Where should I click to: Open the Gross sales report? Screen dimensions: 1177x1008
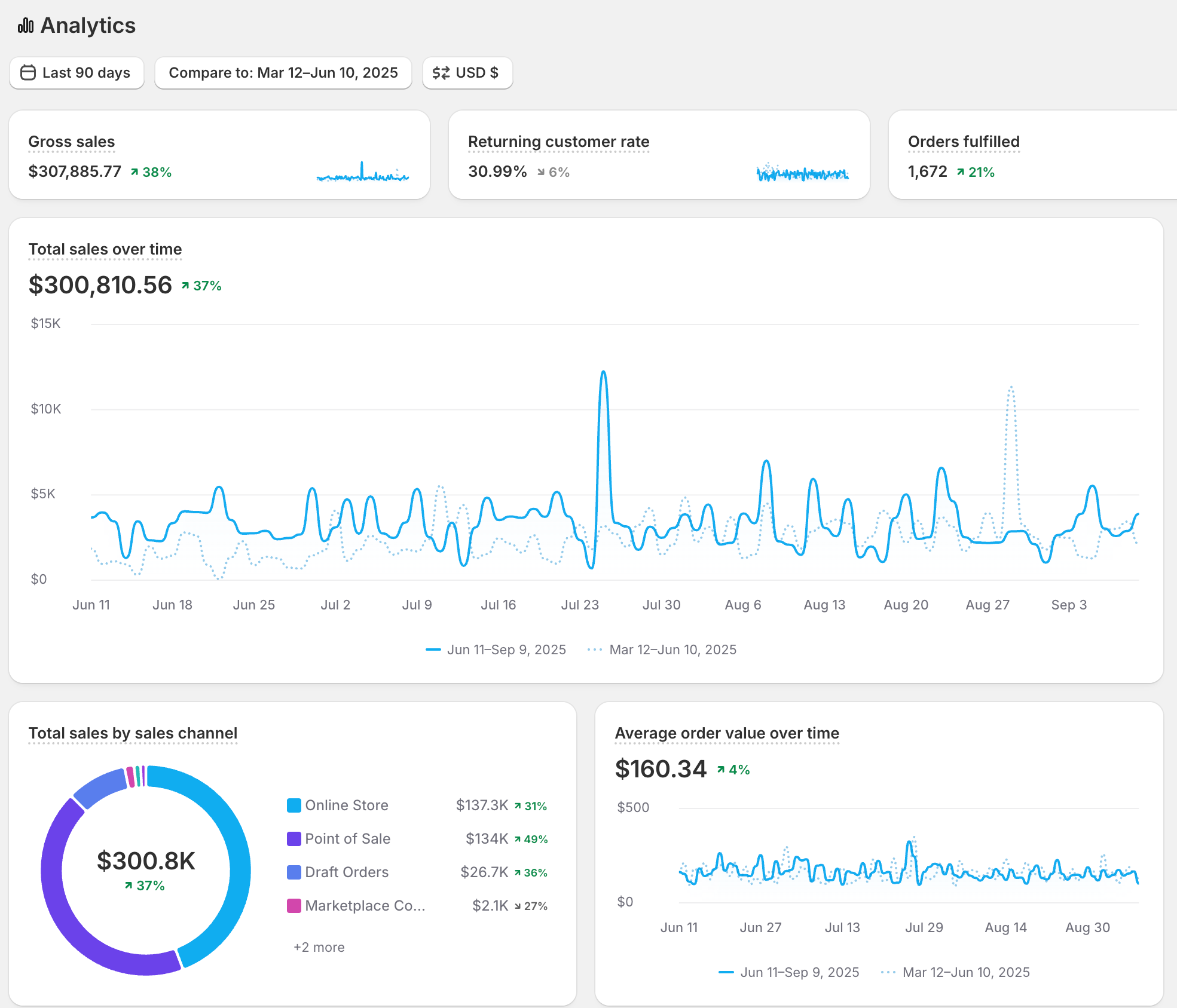[71, 142]
